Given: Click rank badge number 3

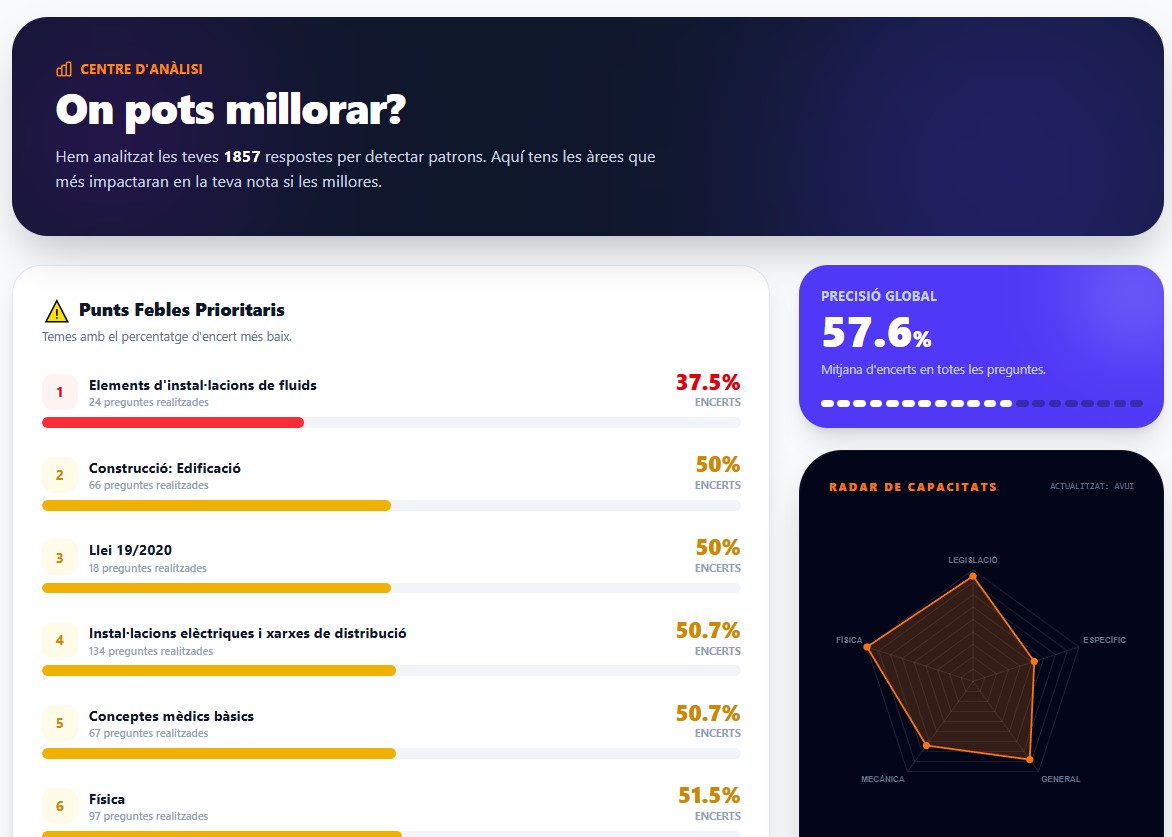Looking at the screenshot, I should (59, 558).
